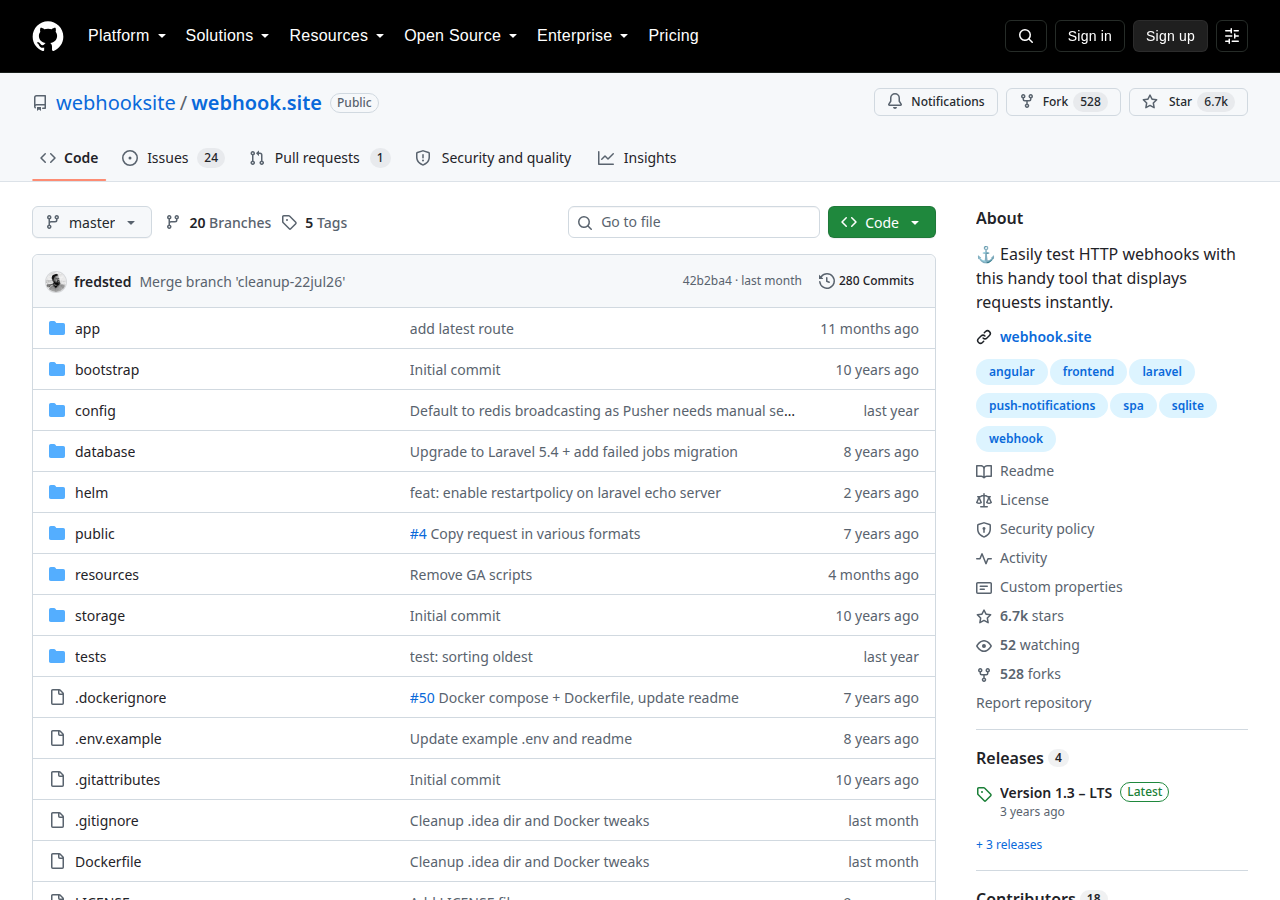This screenshot has height=900, width=1280.
Task: Click the Custom properties icon
Action: (984, 587)
